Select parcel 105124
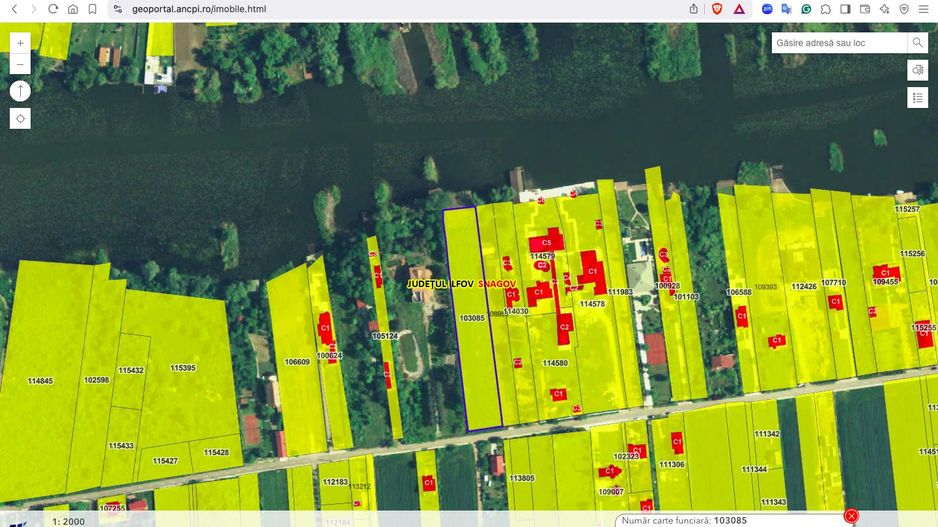Viewport: 938px width, 527px height. coord(385,336)
